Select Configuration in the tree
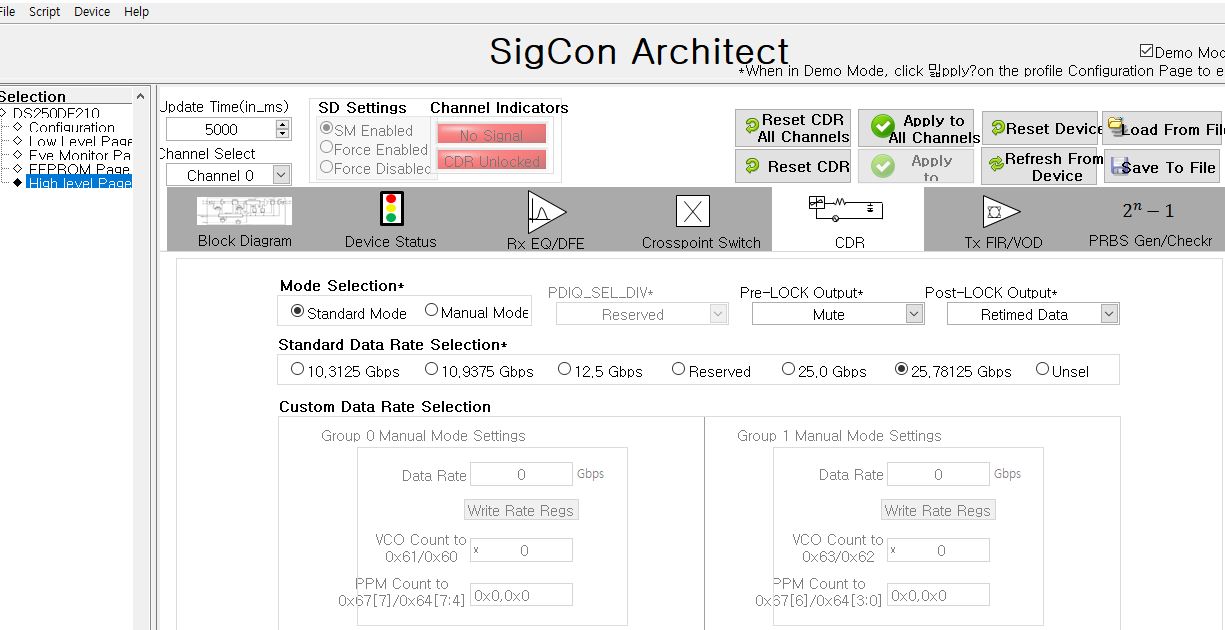Viewport: 1225px width, 630px height. pos(71,127)
